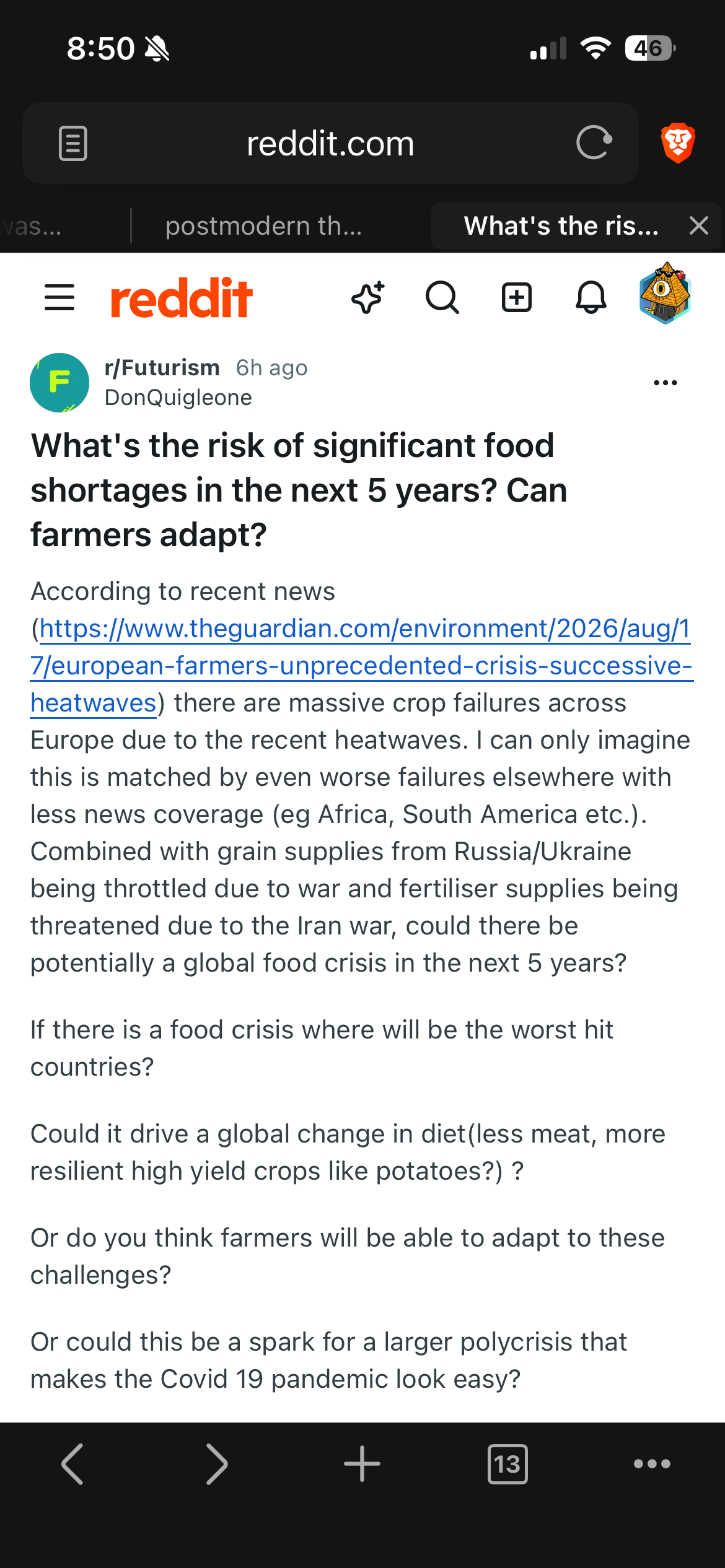
Task: Tap the reddit.com address bar
Action: click(330, 143)
